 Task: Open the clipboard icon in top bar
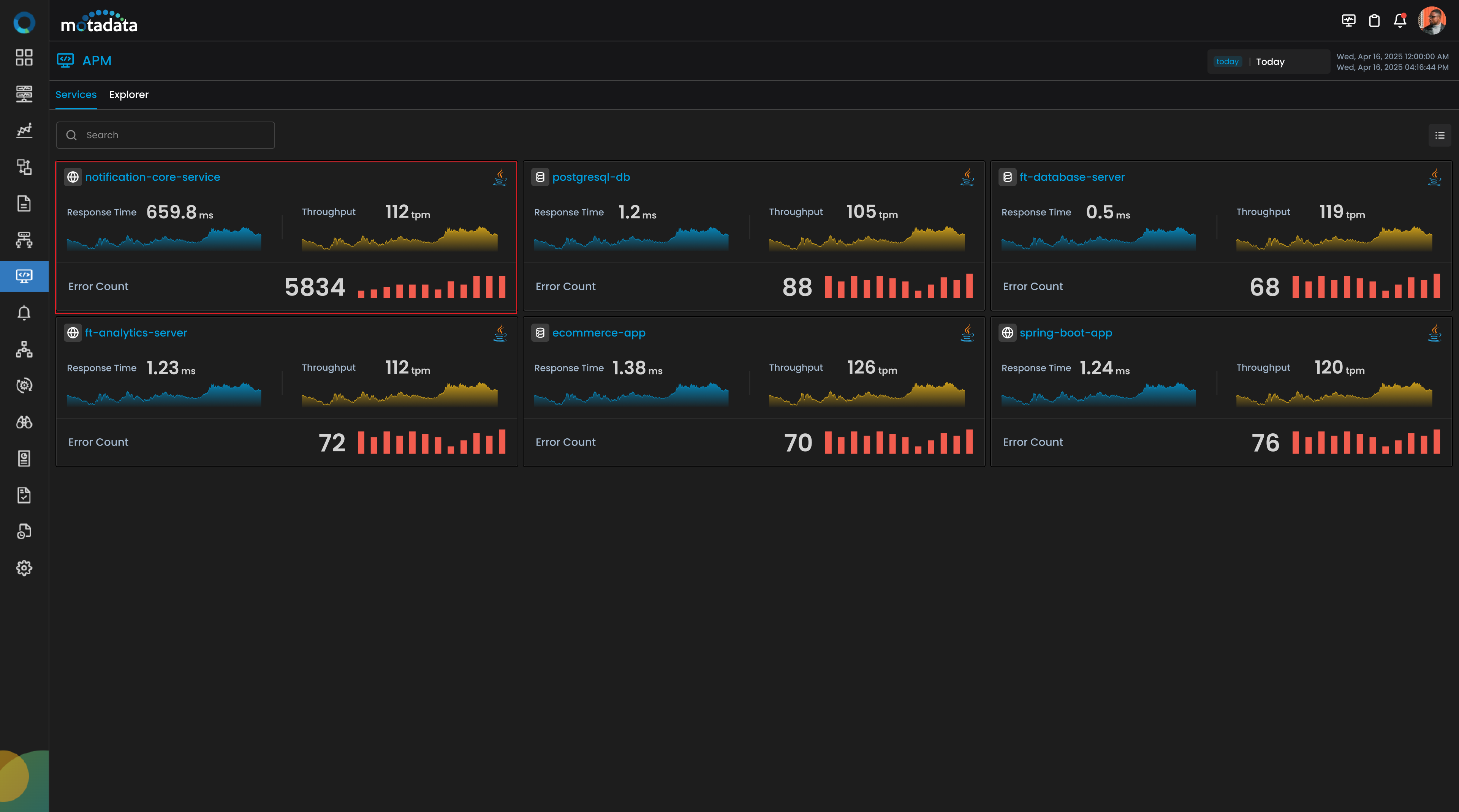[1374, 21]
